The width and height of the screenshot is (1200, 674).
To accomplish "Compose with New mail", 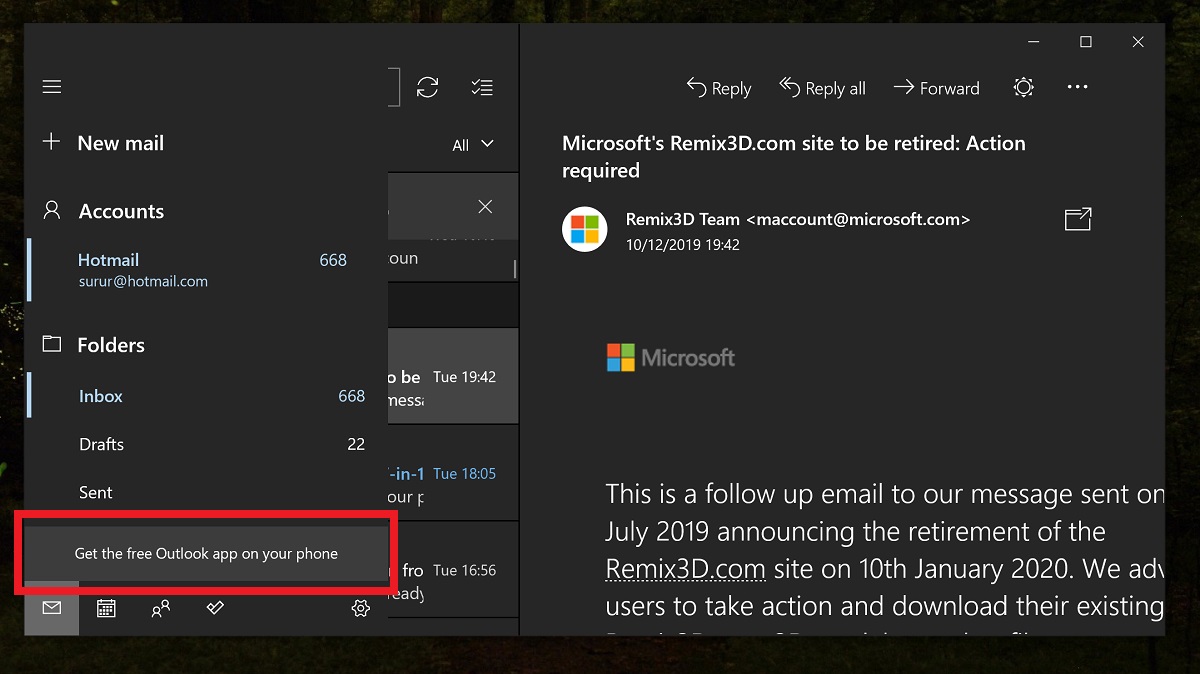I will point(103,143).
